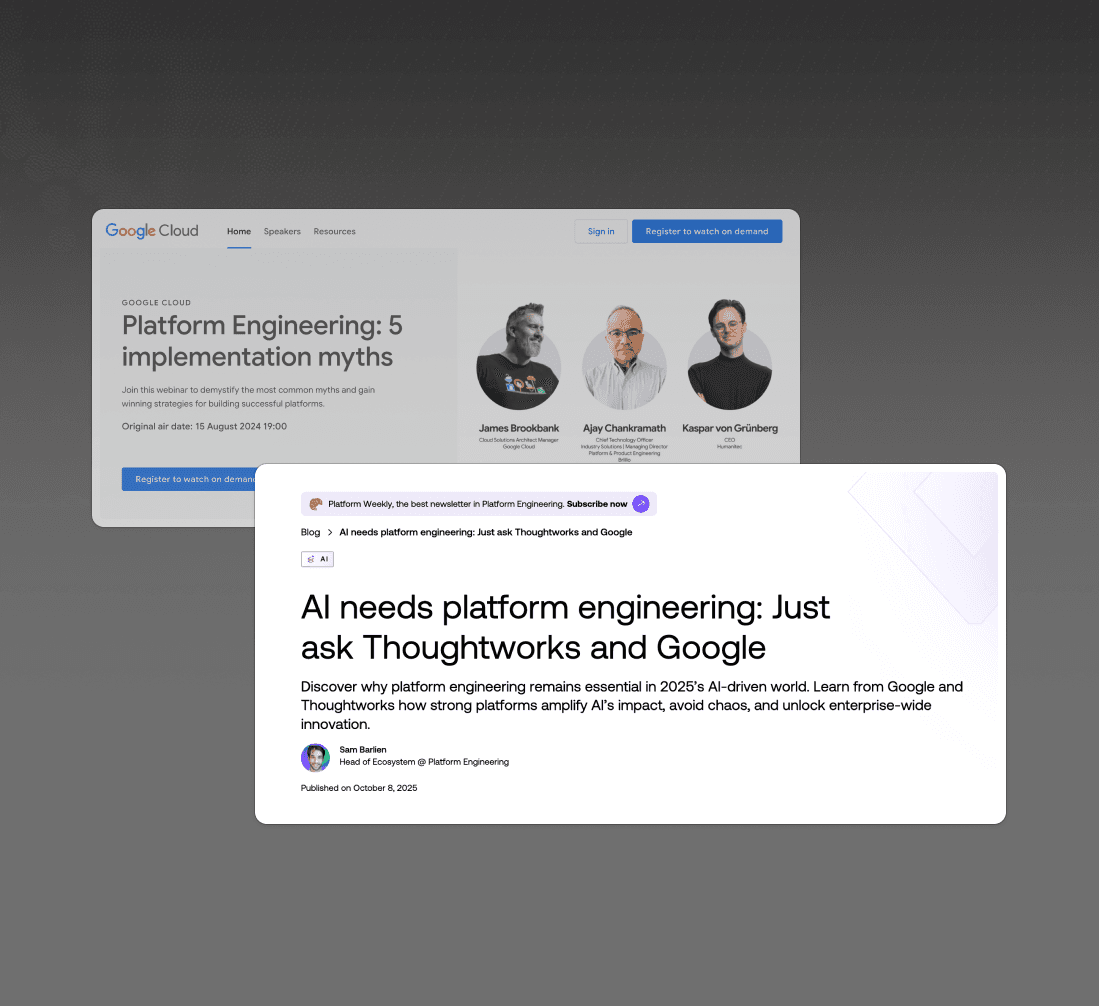Click the GOOGLE CLOUD label above heading
This screenshot has height=1006, width=1099.
pyautogui.click(x=156, y=303)
